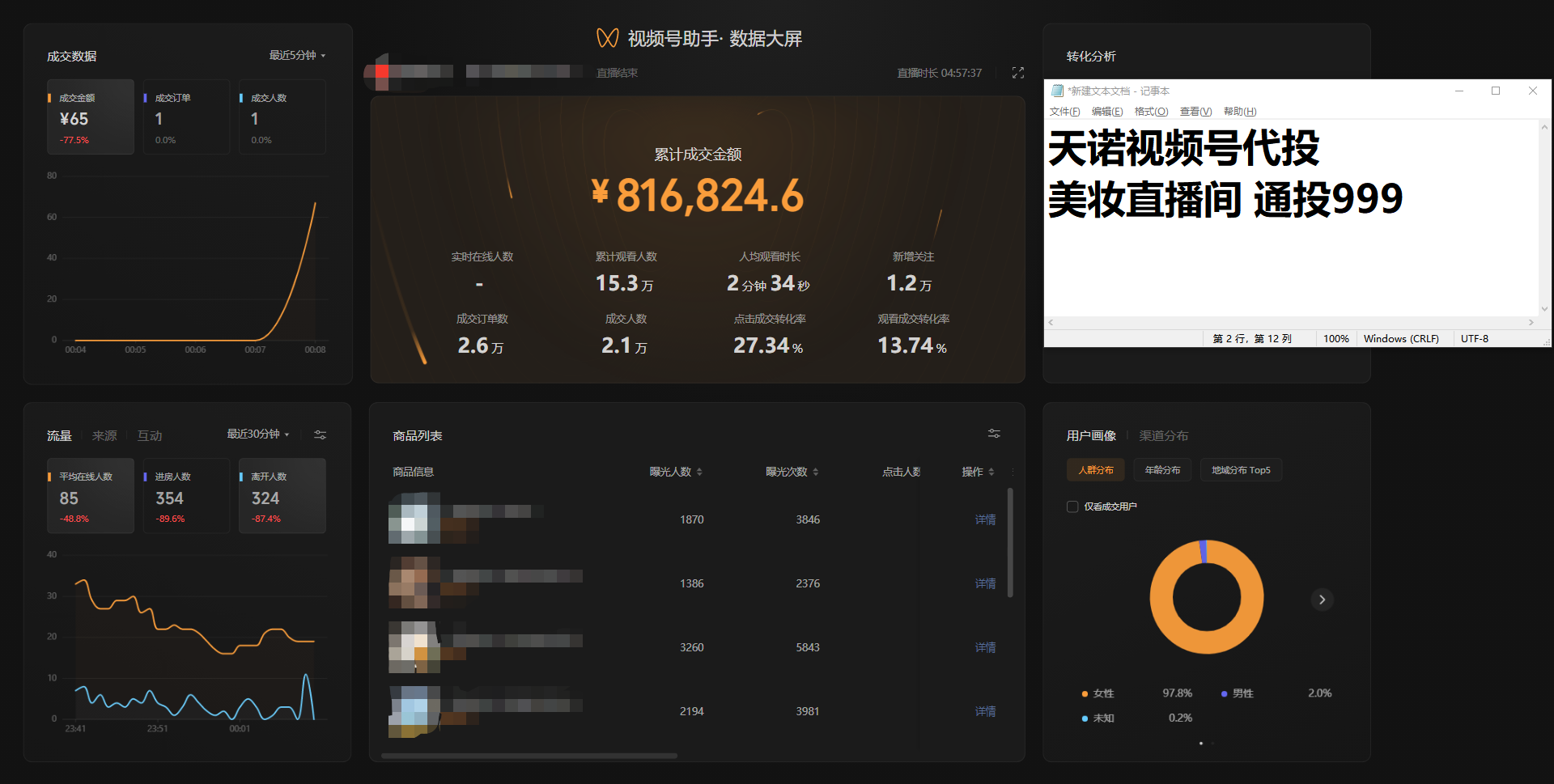Image resolution: width=1554 pixels, height=784 pixels.
Task: Click Notepad document icon in title bar
Action: click(x=1057, y=91)
